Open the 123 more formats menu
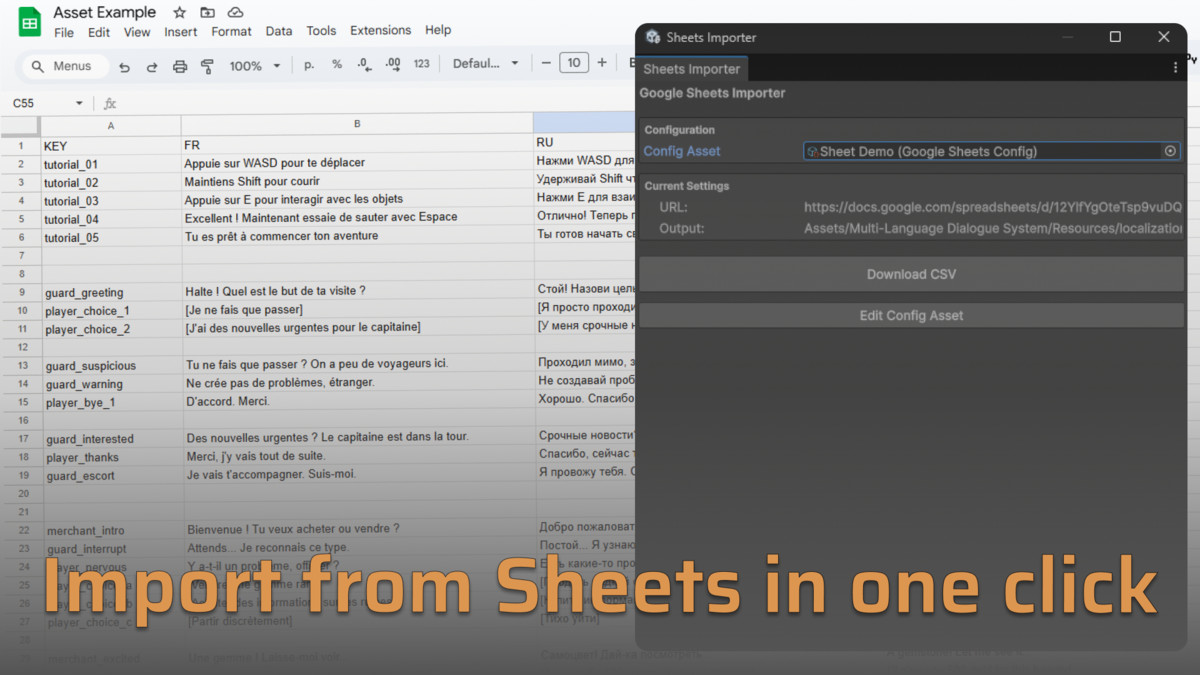Image resolution: width=1200 pixels, height=675 pixels. 422,64
